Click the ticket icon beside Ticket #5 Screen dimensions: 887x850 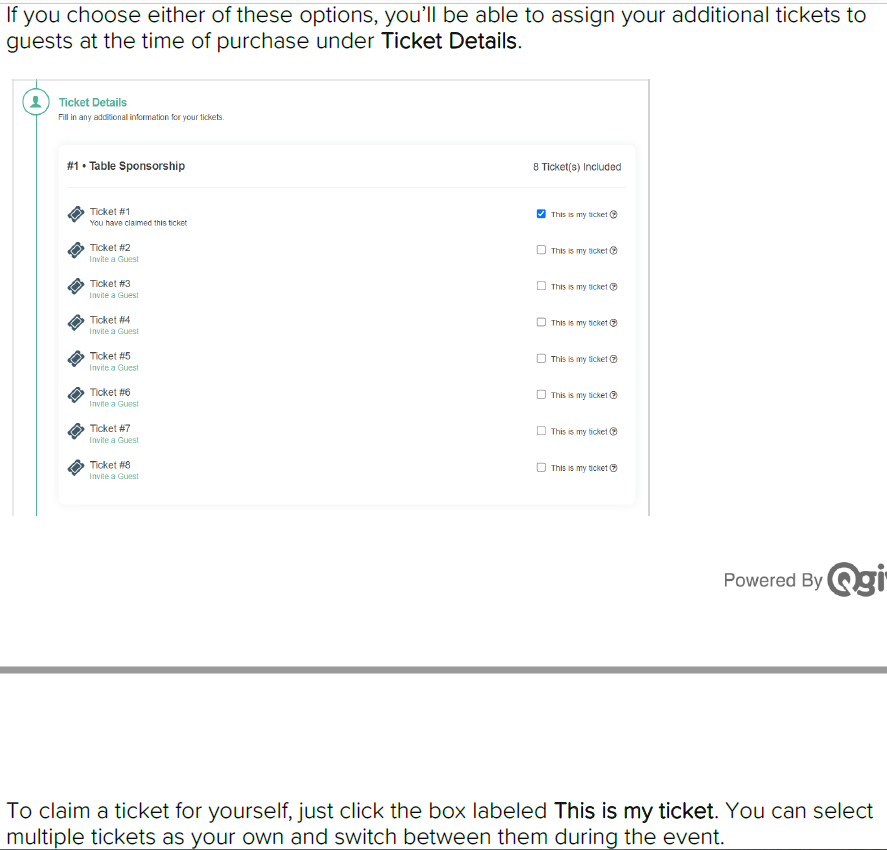pos(75,359)
